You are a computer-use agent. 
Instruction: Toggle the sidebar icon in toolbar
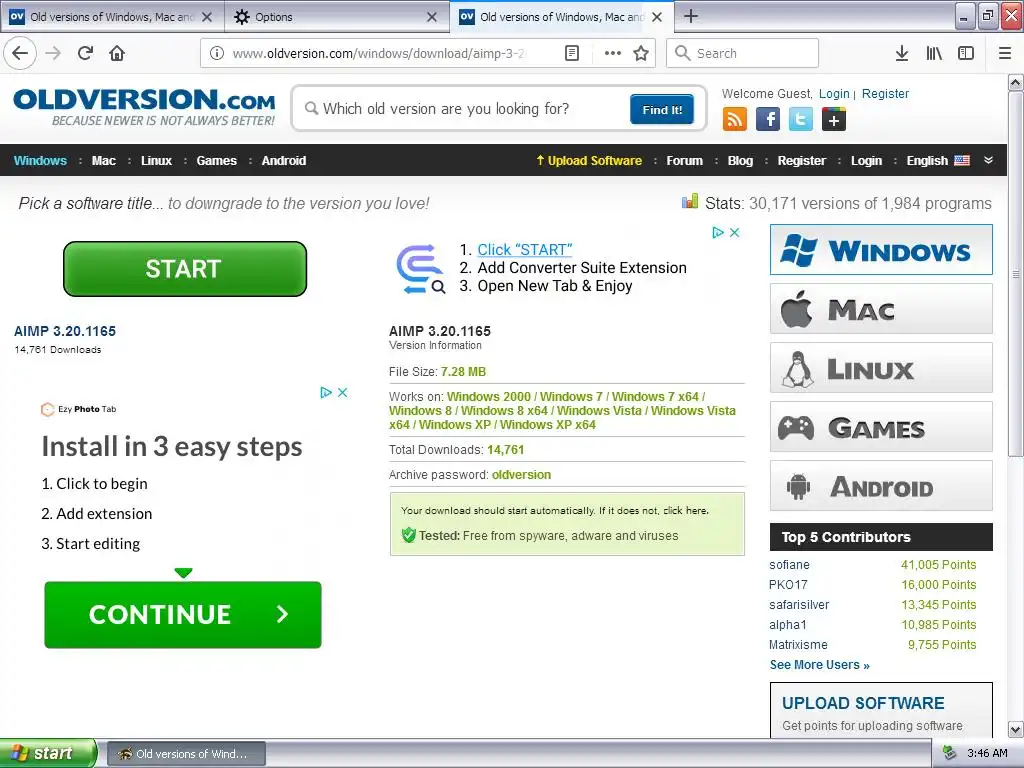(966, 54)
